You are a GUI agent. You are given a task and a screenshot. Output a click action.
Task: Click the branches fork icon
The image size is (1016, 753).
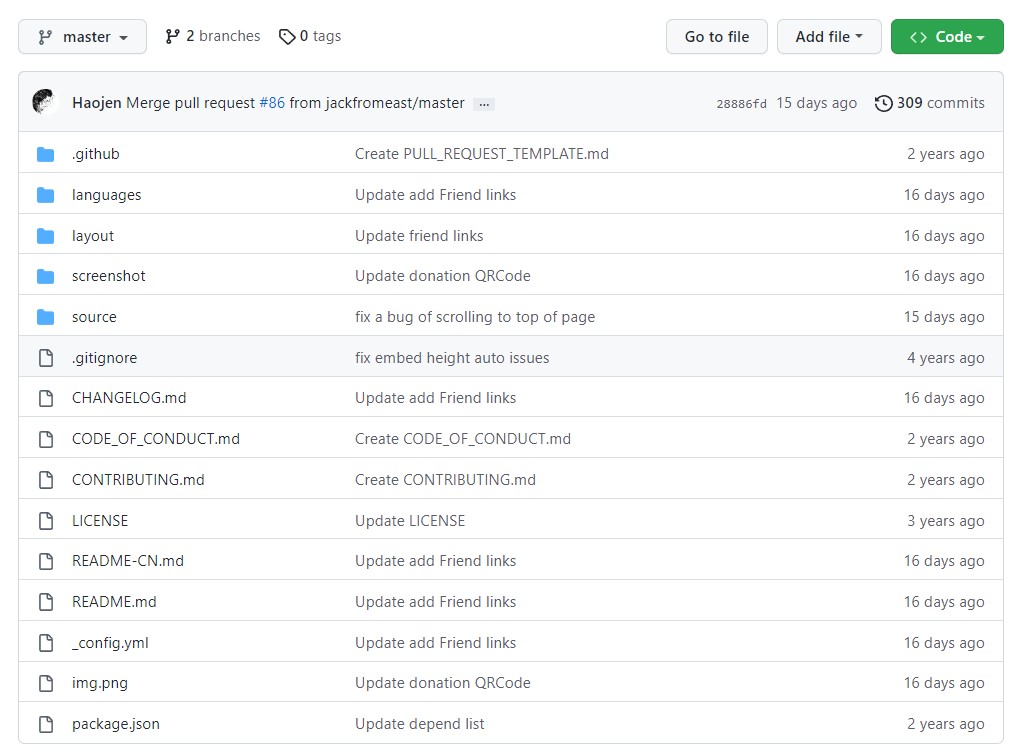tap(173, 37)
